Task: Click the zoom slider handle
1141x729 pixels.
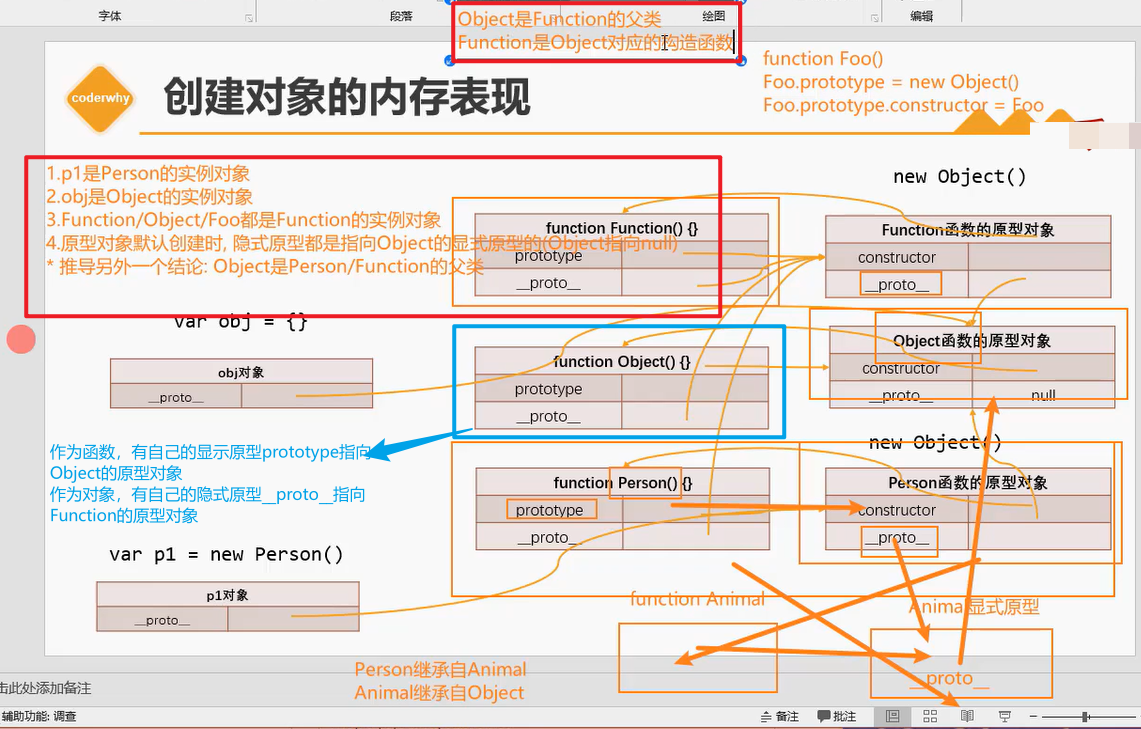Action: [1085, 717]
